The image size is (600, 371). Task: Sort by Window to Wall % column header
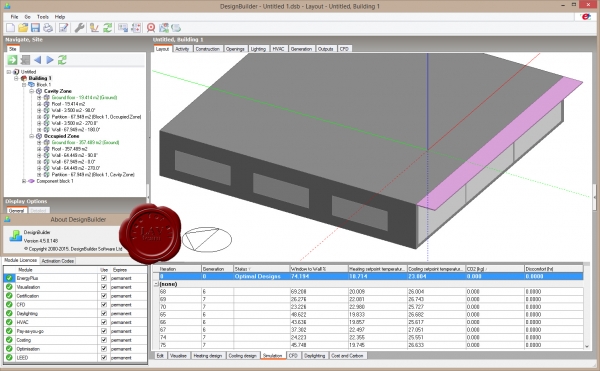click(x=318, y=269)
